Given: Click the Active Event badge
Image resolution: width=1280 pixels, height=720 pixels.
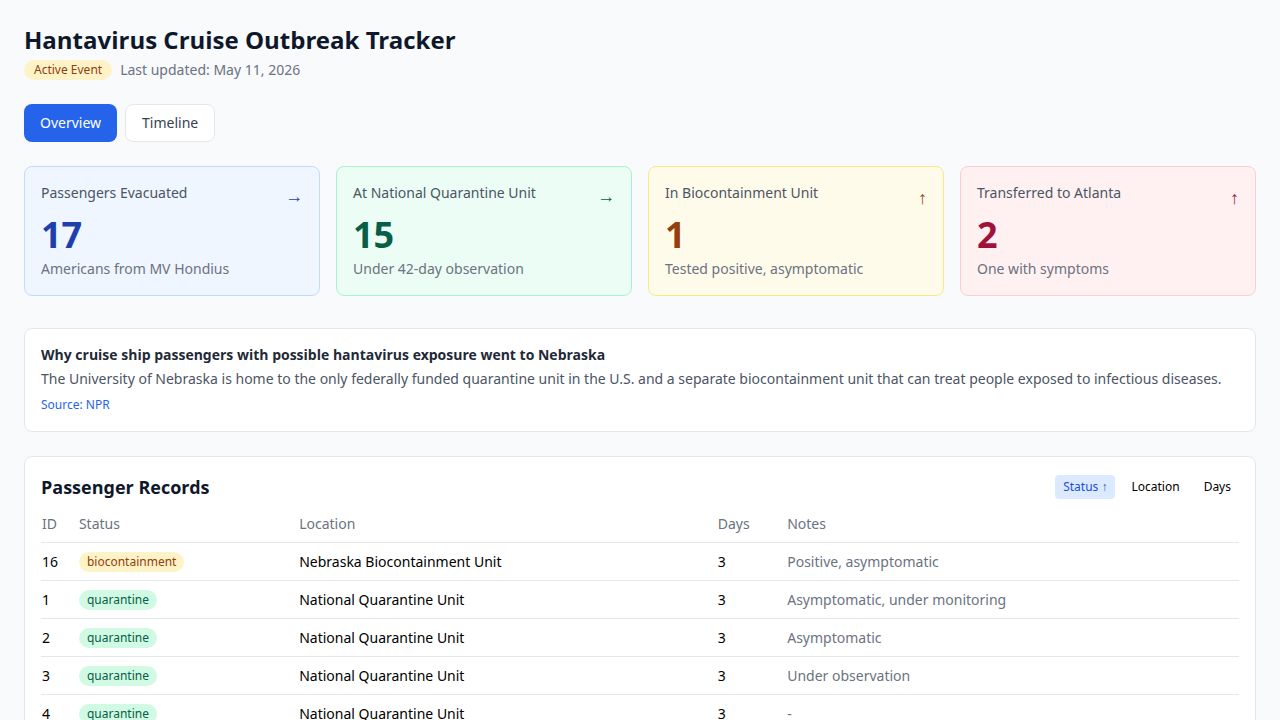Looking at the screenshot, I should [x=68, y=70].
